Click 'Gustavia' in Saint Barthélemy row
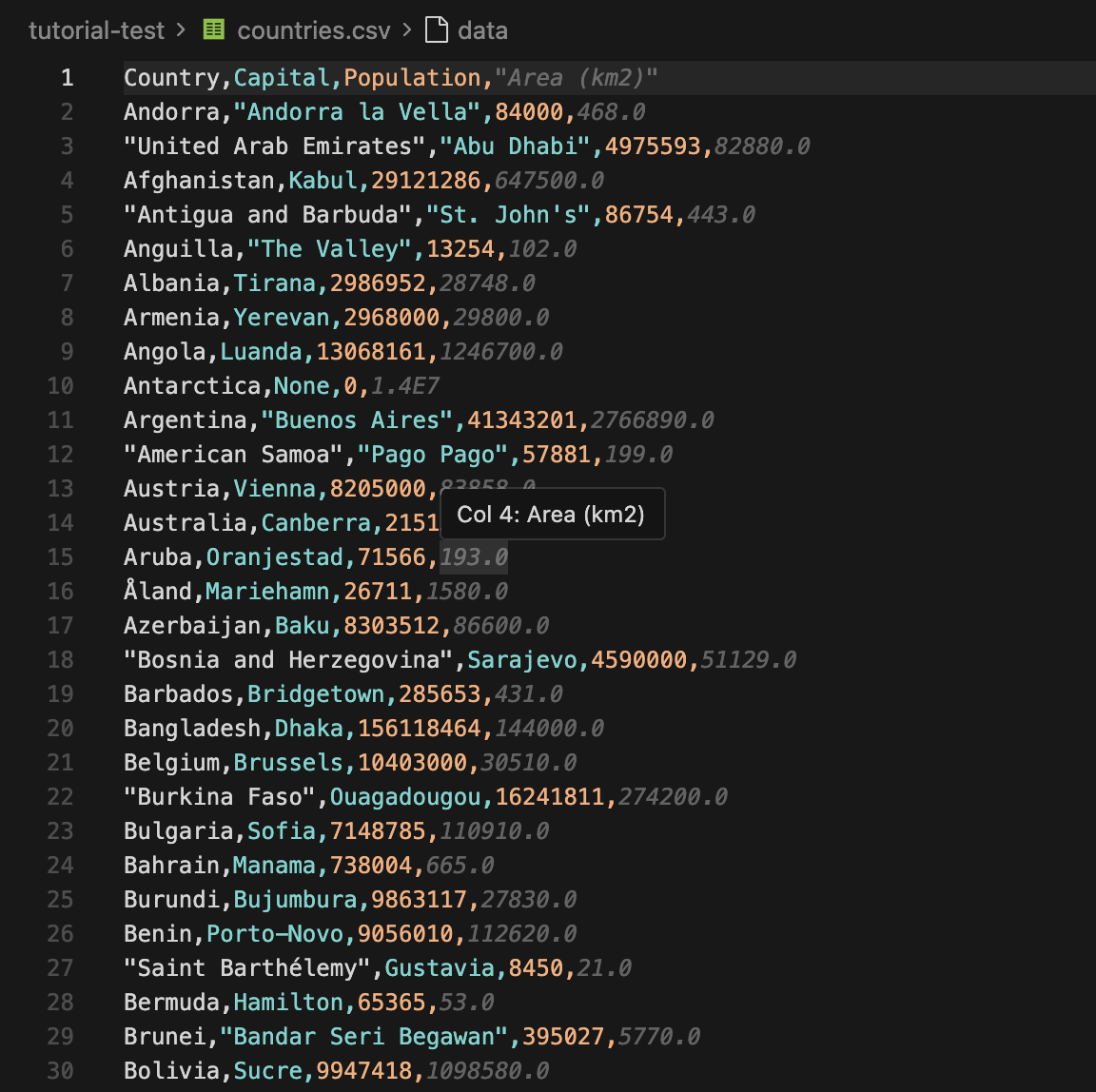1096x1092 pixels. coord(440,967)
